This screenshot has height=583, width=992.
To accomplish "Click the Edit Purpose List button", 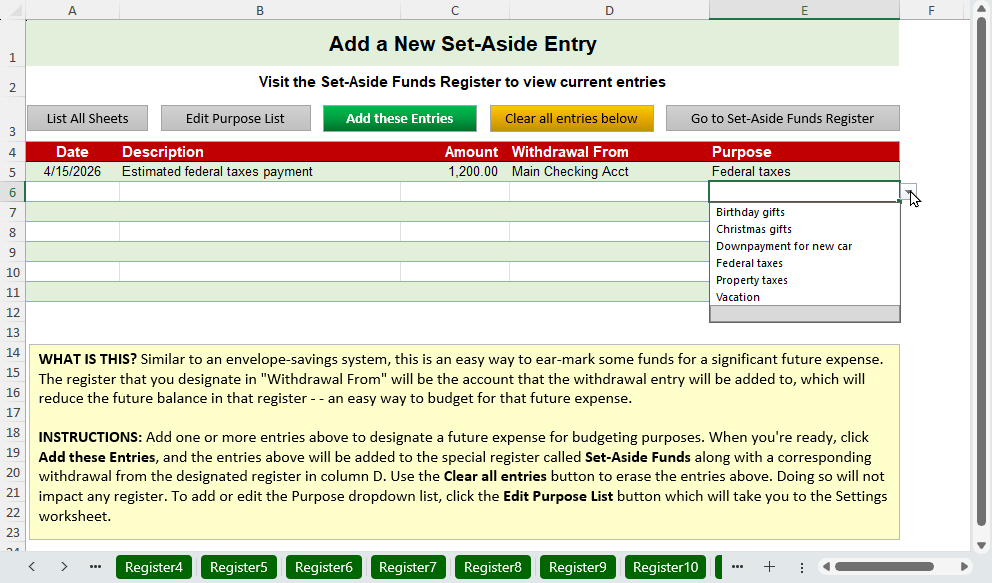I will (235, 118).
